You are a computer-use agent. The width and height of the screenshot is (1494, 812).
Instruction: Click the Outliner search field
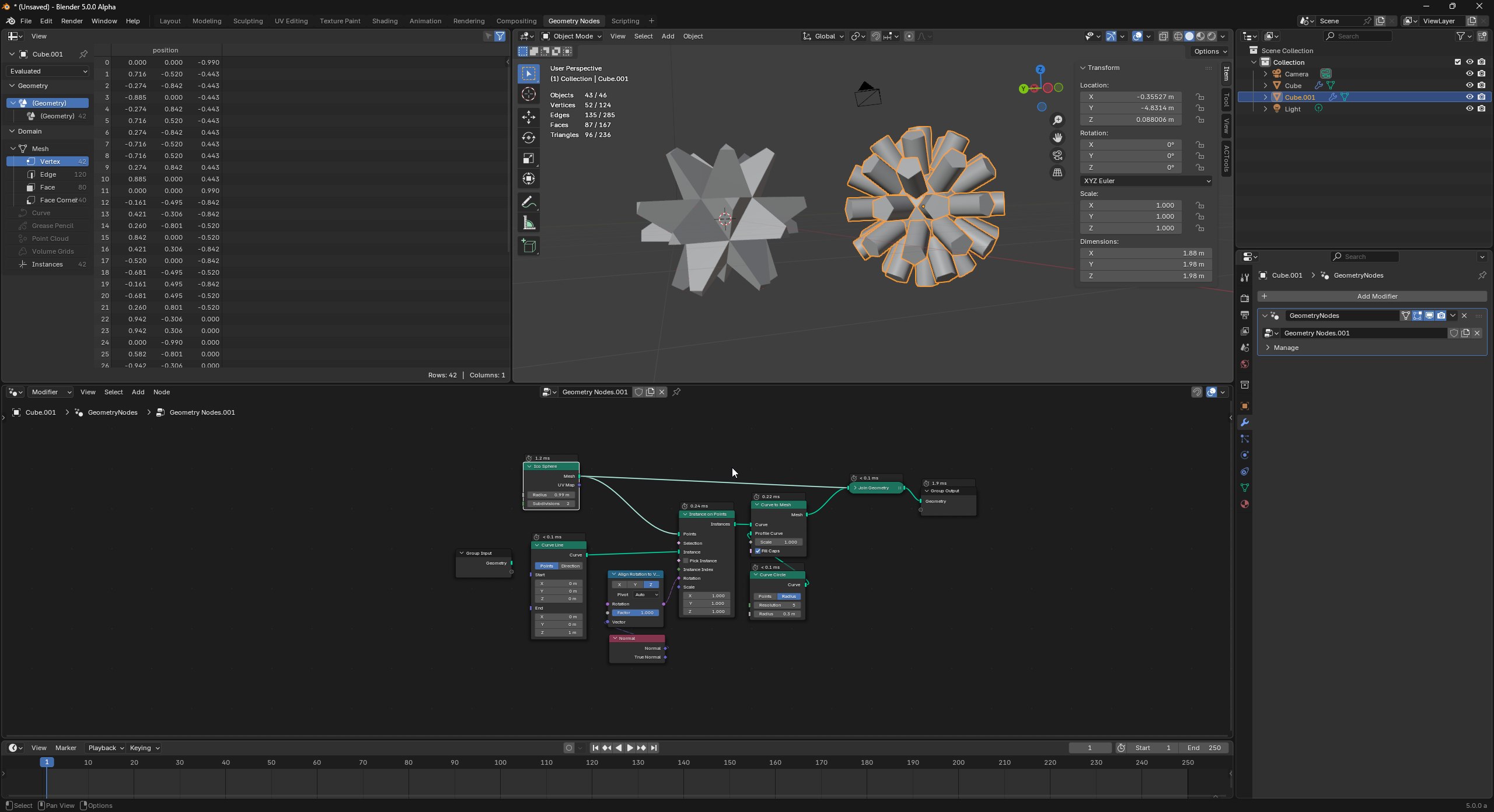tap(1358, 36)
